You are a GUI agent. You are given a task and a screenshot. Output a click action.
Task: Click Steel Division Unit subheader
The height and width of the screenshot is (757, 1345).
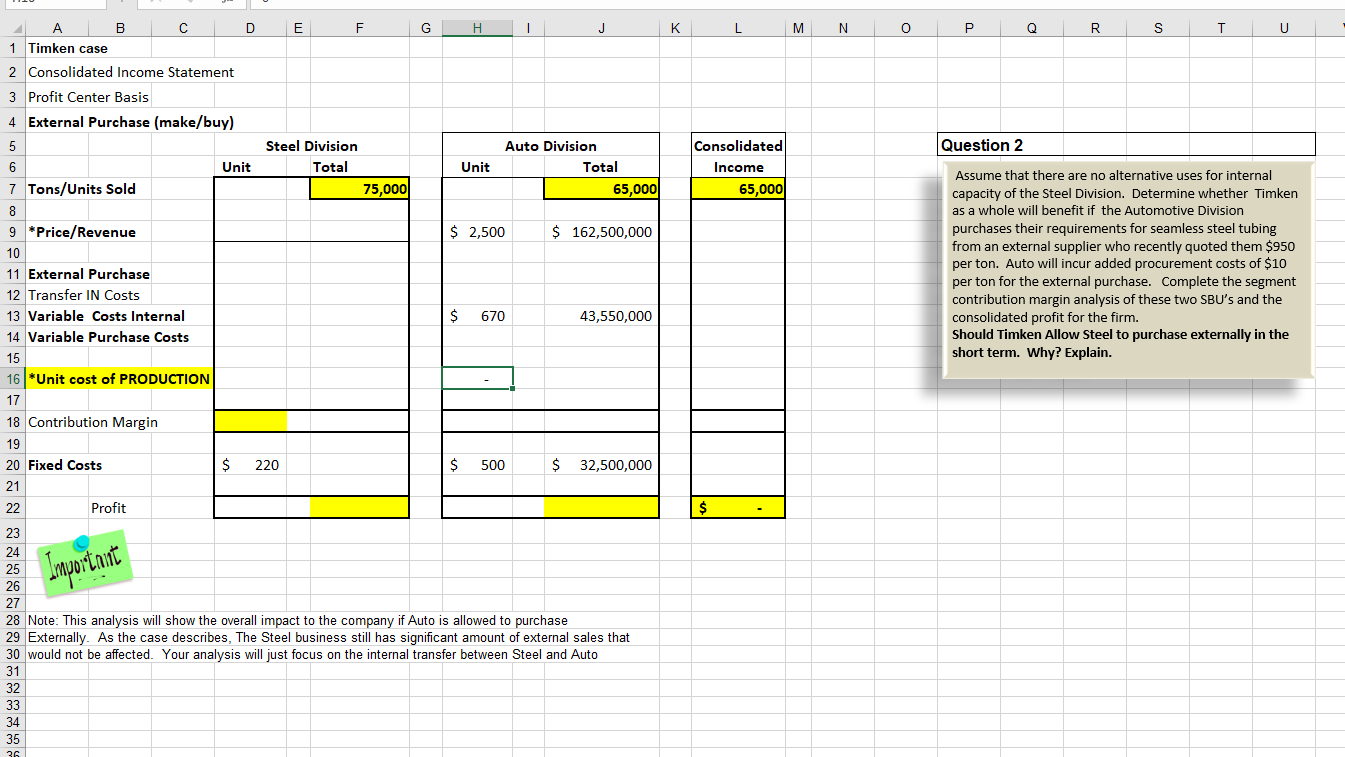pos(236,167)
